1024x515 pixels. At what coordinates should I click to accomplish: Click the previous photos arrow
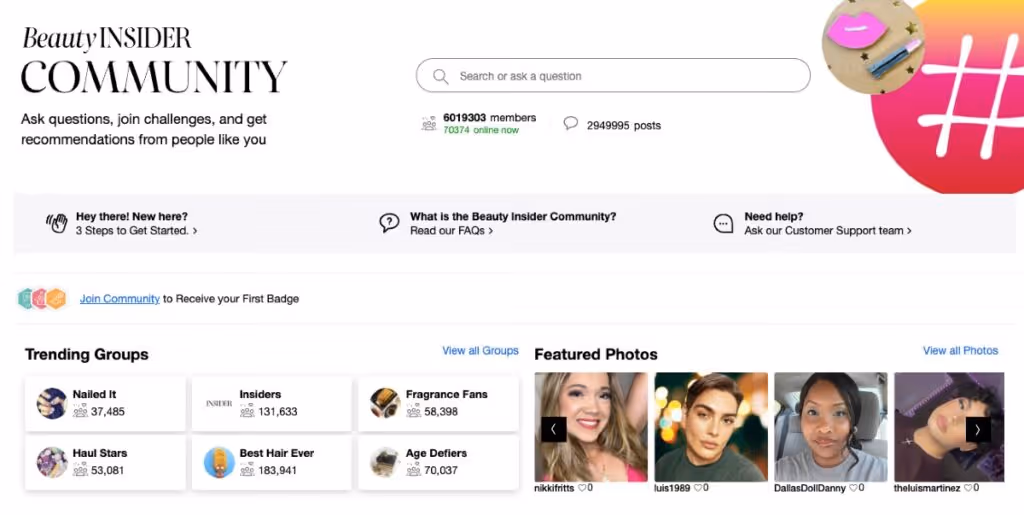(x=554, y=429)
